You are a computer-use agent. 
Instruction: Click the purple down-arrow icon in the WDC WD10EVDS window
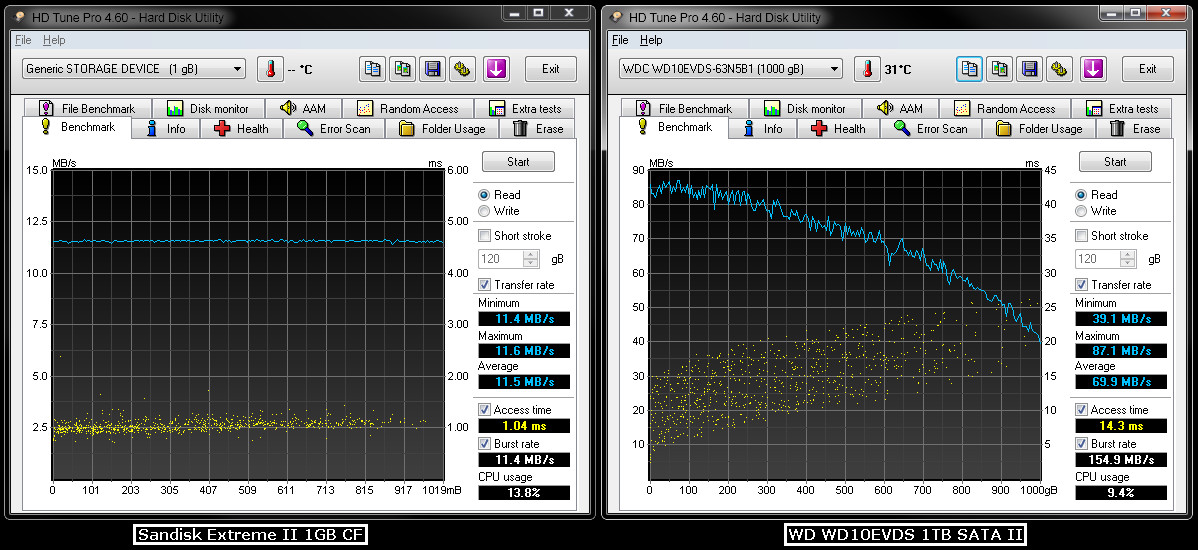1093,69
